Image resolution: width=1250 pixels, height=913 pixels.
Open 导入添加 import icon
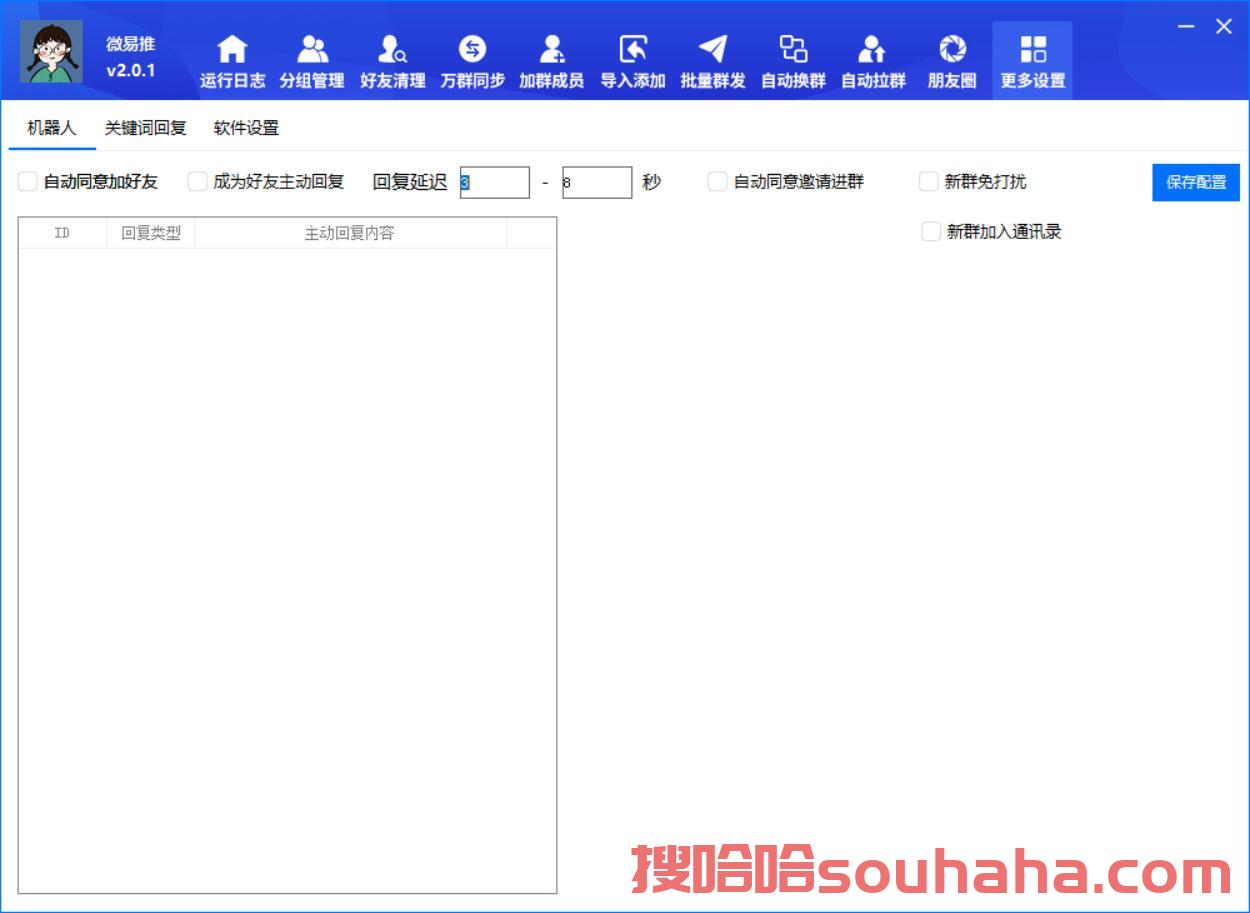coord(632,50)
